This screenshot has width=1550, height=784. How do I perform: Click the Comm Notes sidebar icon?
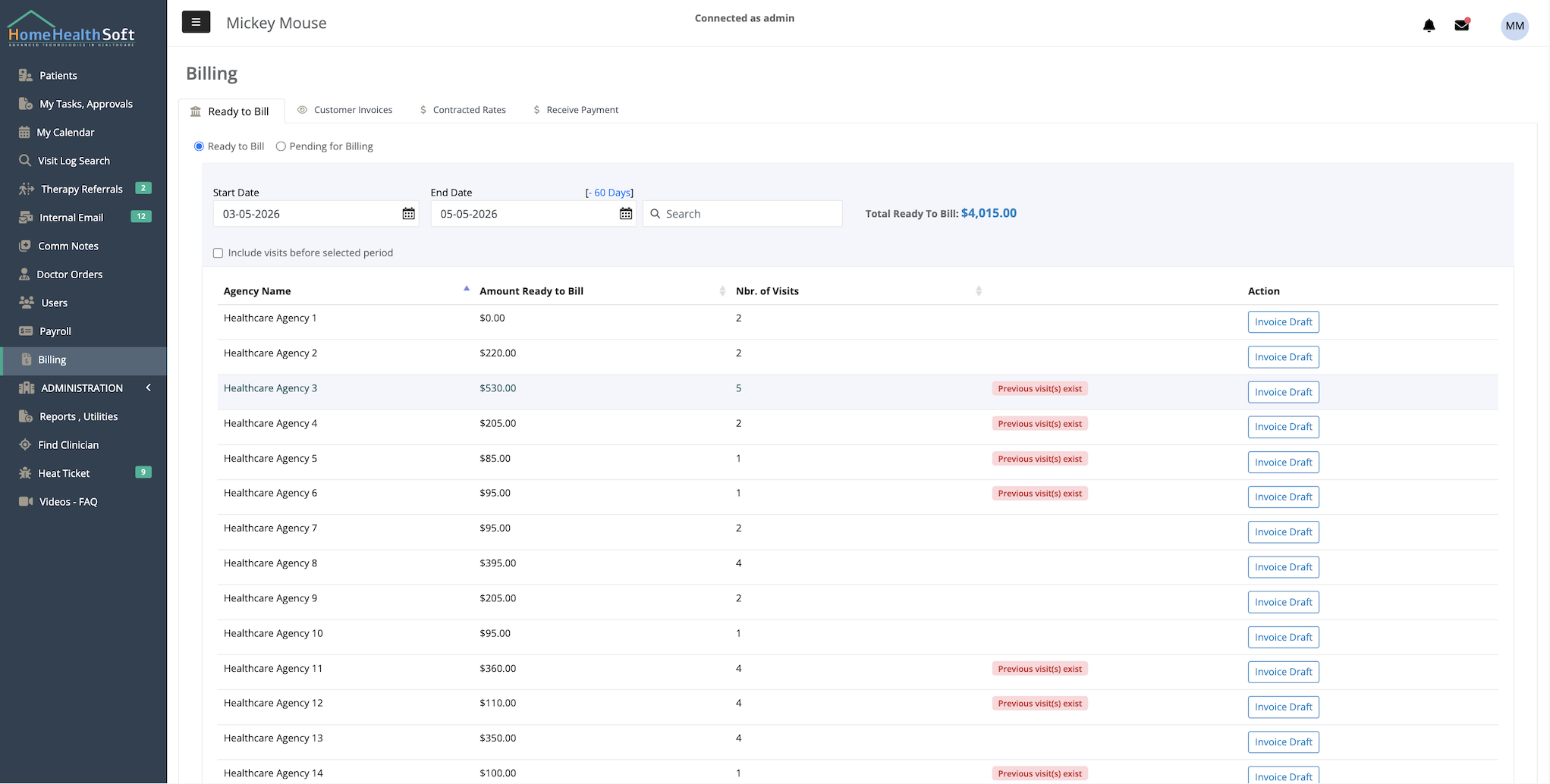[x=25, y=246]
